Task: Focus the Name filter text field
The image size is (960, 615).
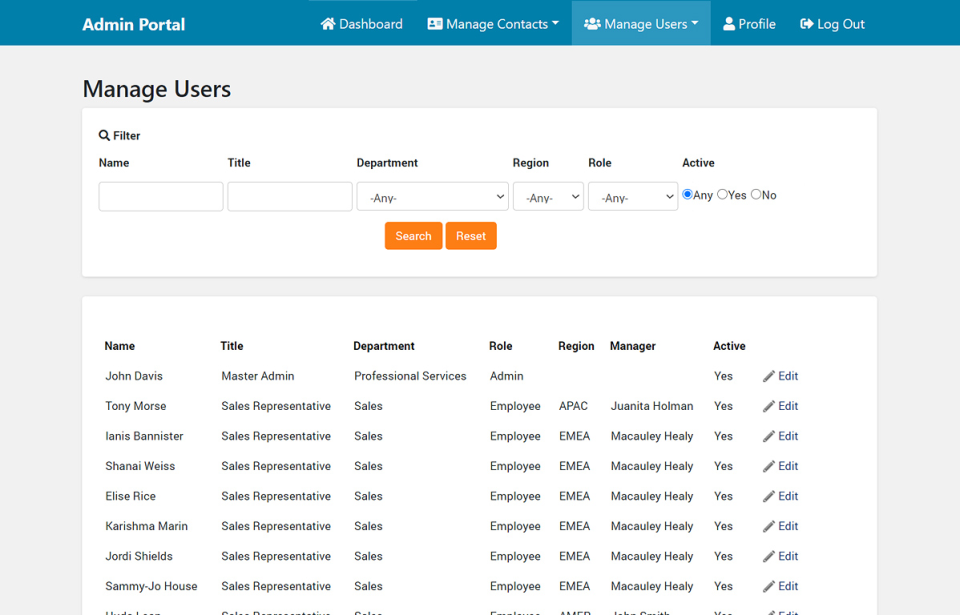Action: click(x=161, y=197)
